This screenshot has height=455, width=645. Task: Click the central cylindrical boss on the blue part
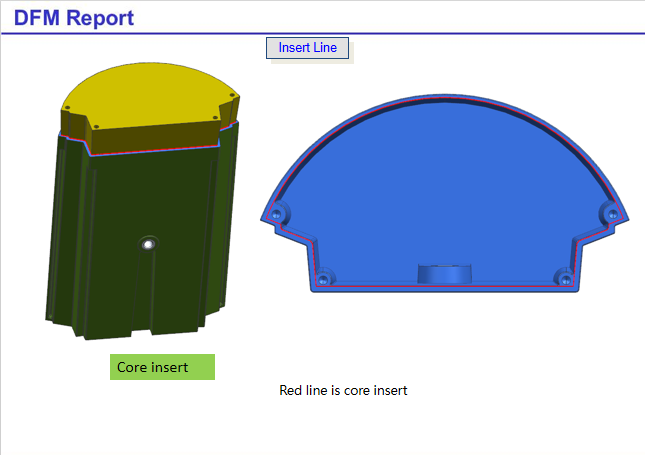pos(444,274)
